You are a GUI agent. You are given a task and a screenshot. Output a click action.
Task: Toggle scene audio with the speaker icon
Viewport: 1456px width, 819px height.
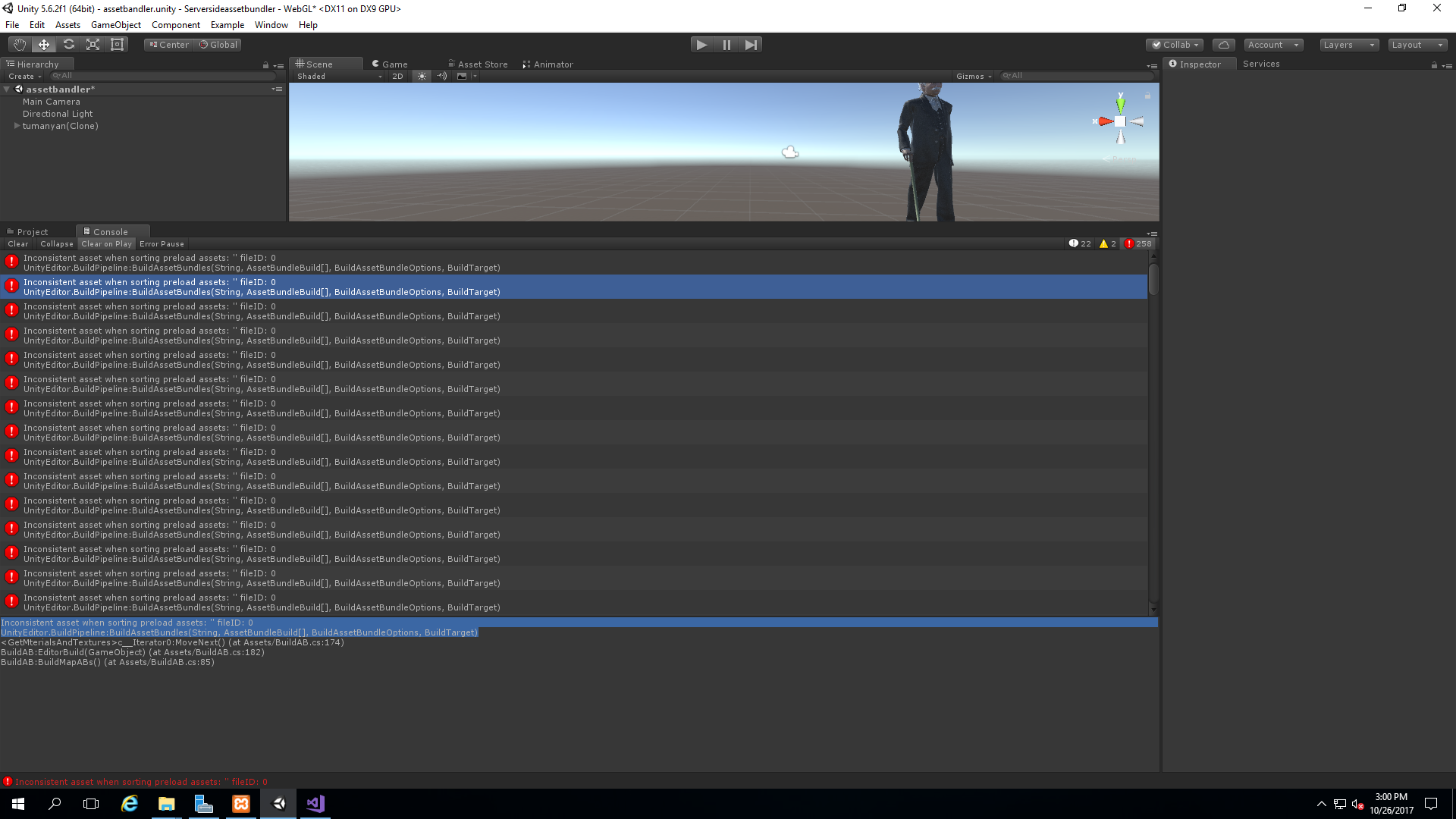pos(442,76)
